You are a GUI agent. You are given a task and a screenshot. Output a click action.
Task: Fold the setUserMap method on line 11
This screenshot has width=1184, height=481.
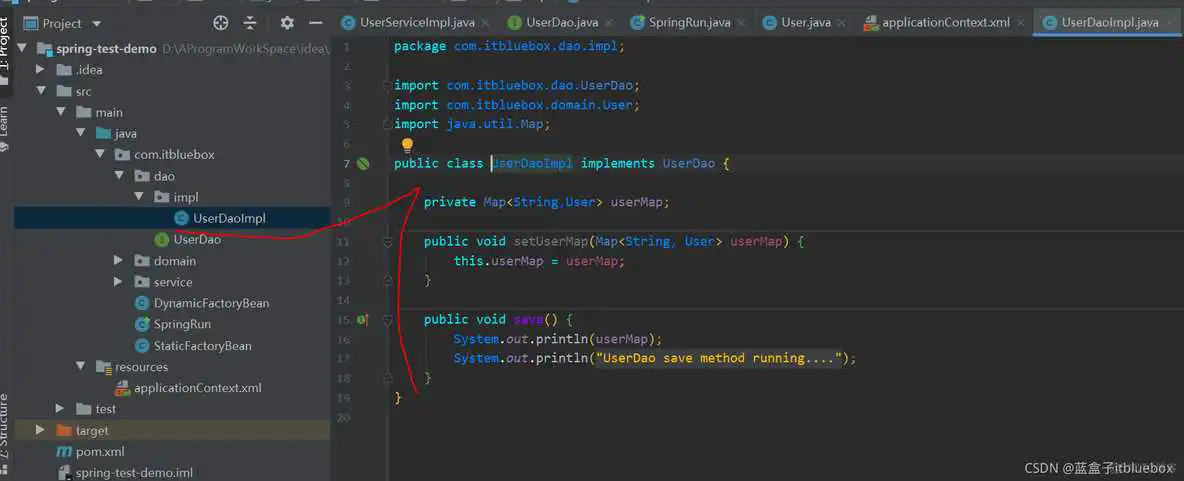pyautogui.click(x=388, y=242)
